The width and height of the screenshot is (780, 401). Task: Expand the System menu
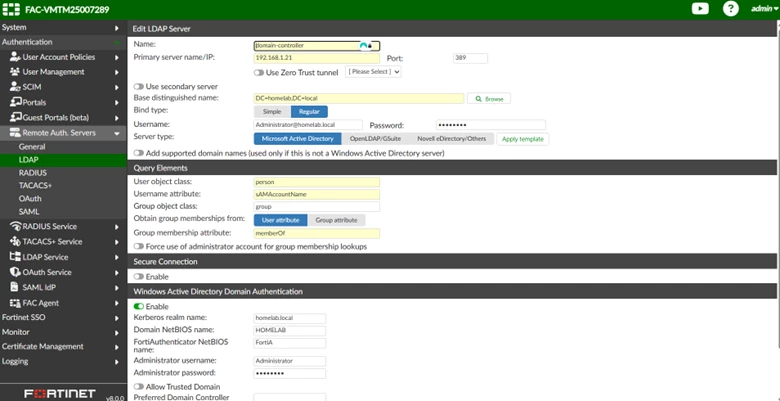[63, 27]
